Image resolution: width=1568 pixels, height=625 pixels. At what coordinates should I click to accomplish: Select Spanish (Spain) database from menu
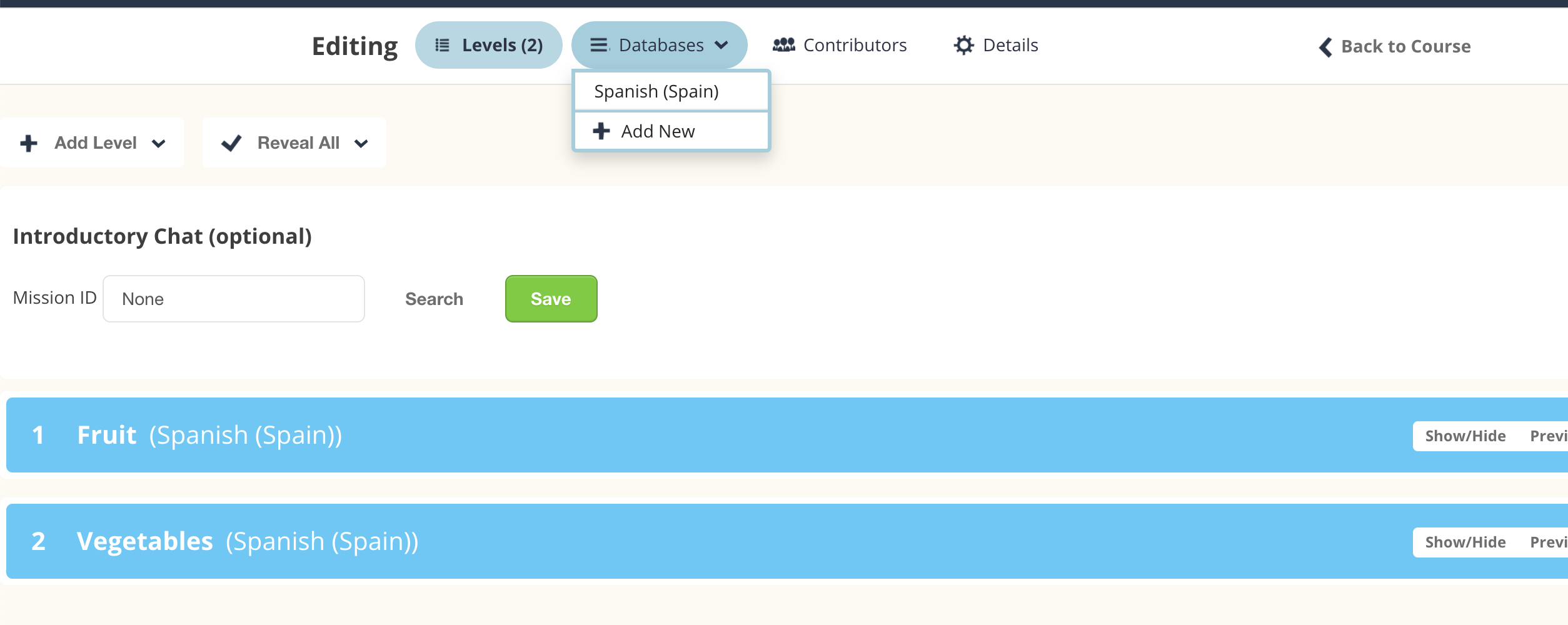pyautogui.click(x=656, y=92)
